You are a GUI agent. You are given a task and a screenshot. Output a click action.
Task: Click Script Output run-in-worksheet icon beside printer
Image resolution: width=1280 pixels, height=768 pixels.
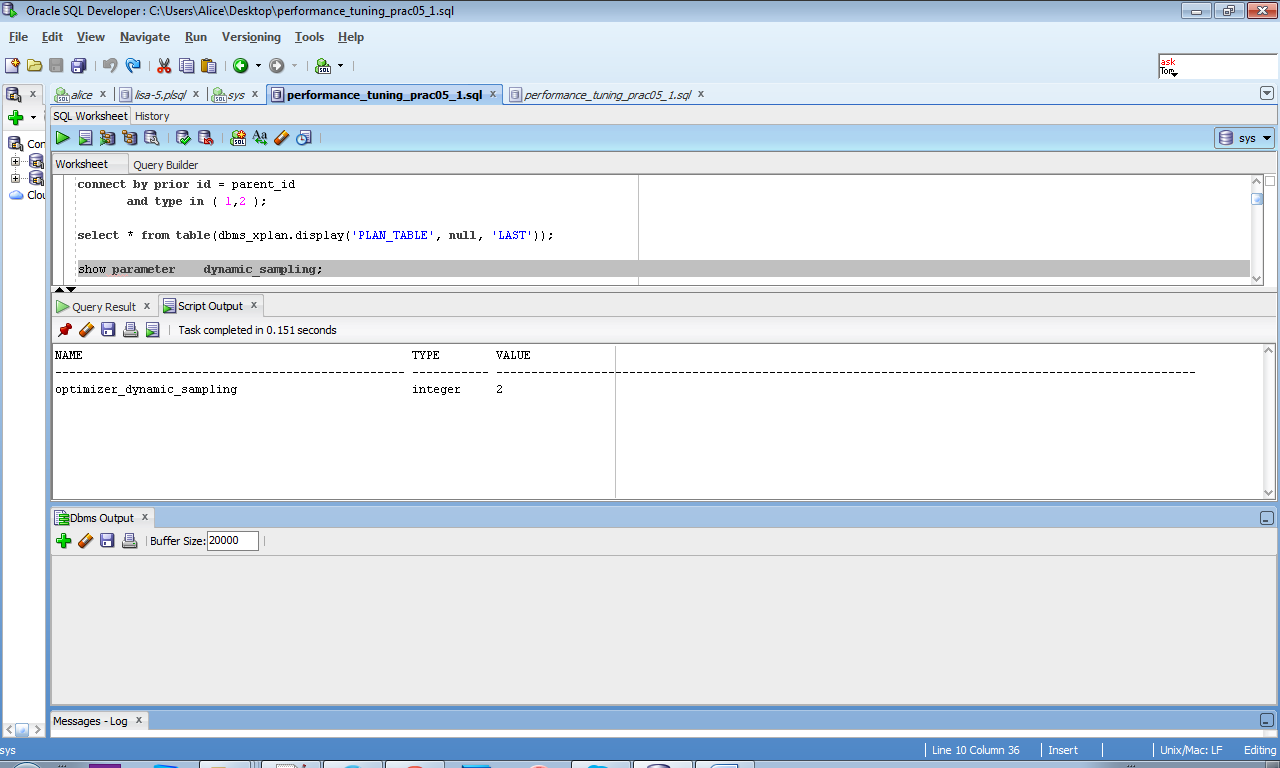coord(152,330)
